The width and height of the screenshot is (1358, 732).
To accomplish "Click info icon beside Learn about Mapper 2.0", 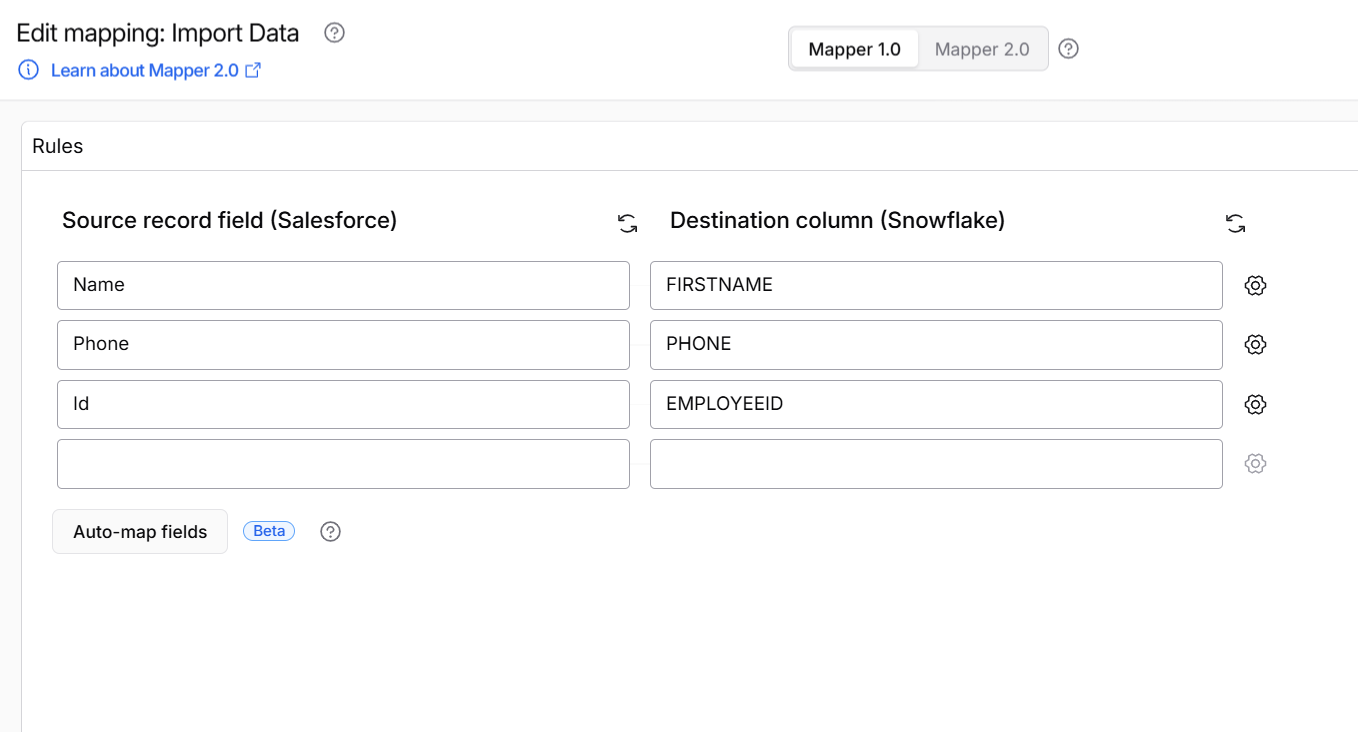I will (x=29, y=70).
